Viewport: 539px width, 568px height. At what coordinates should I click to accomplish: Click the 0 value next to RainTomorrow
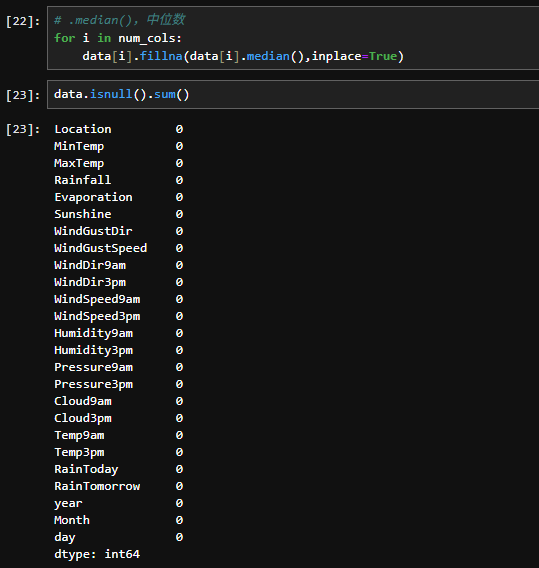179,486
